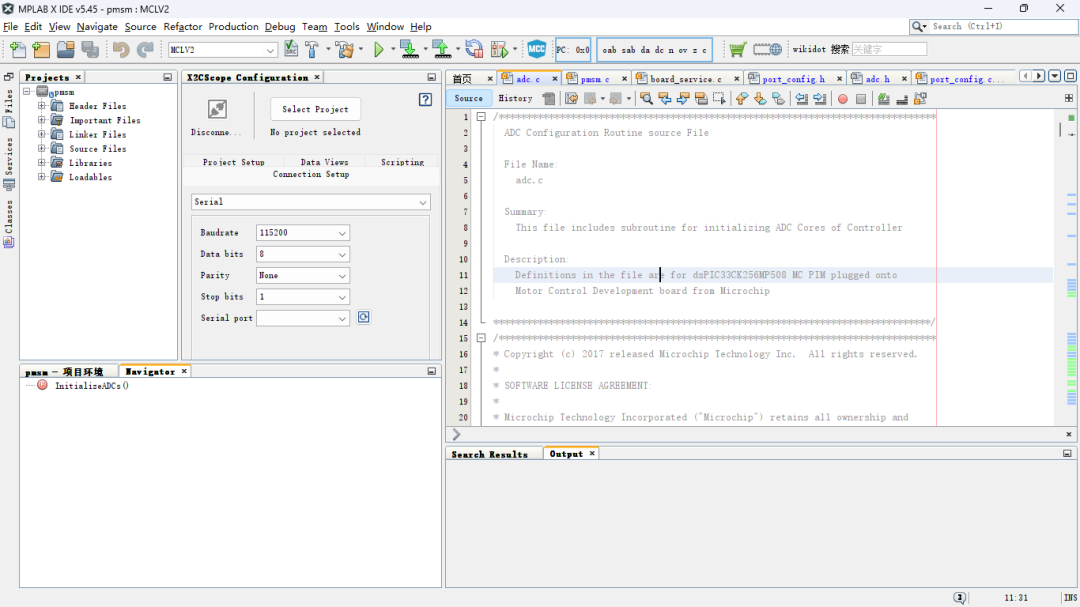Click the Build Project hammer icon
The width and height of the screenshot is (1080, 607).
click(x=312, y=50)
